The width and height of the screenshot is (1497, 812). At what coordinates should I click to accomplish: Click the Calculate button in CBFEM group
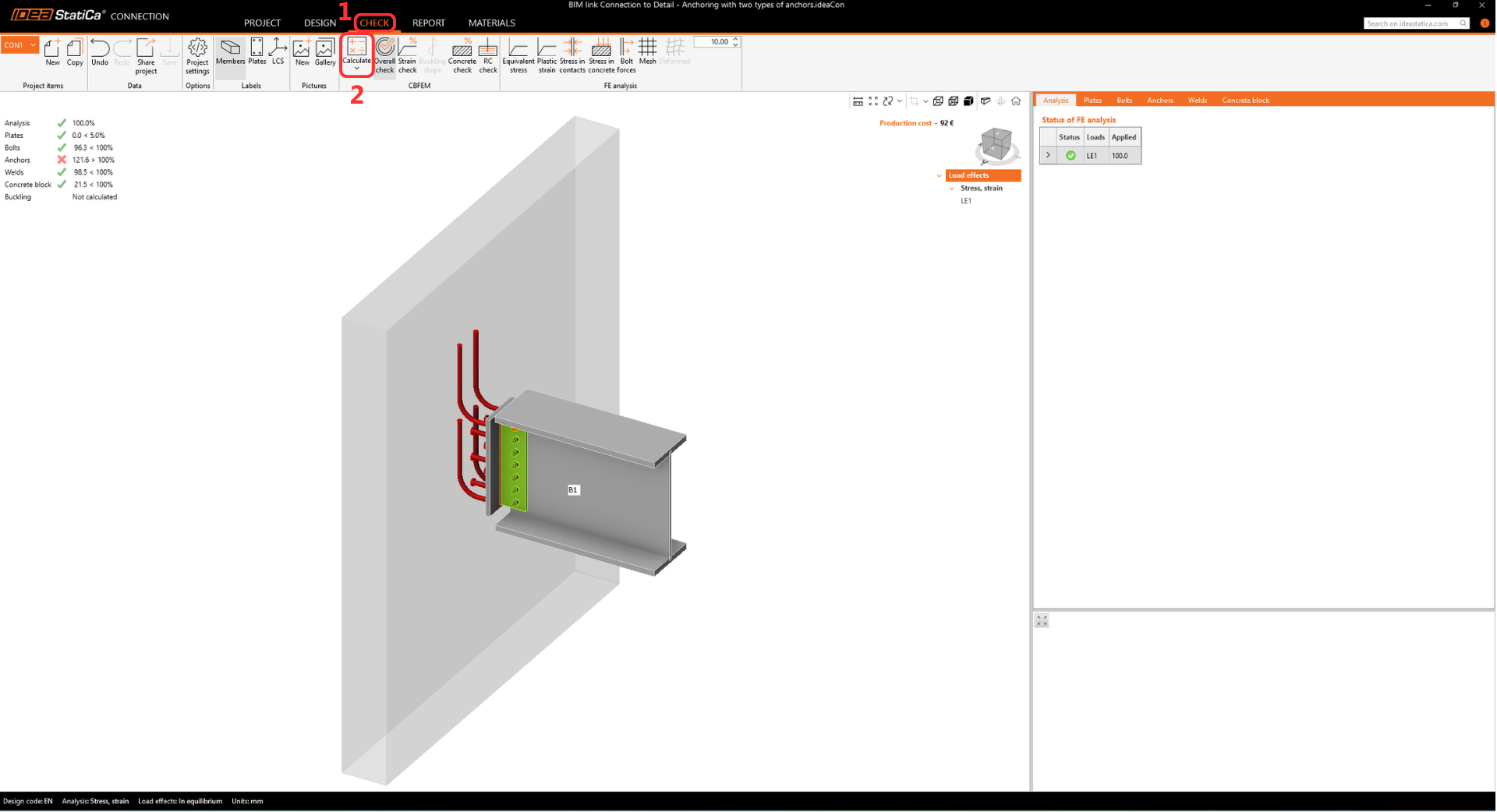[356, 53]
